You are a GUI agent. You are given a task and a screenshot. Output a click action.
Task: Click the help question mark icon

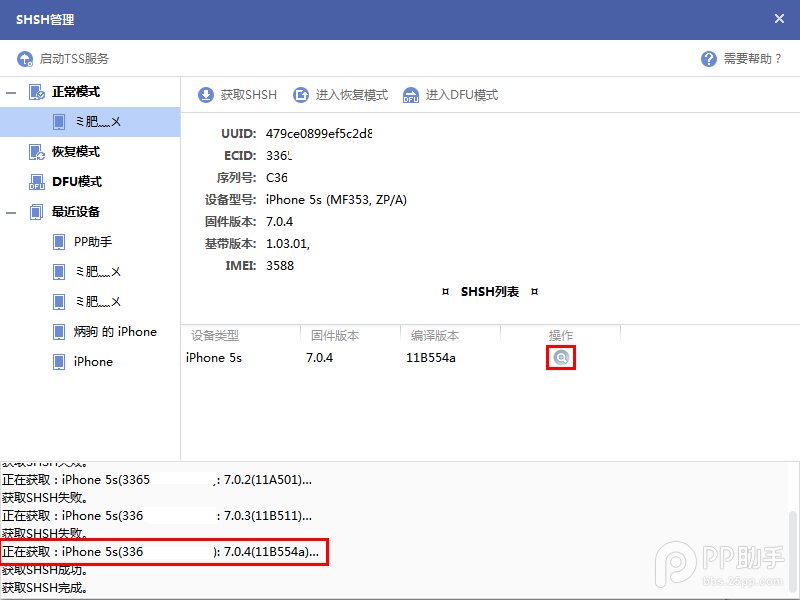coord(709,59)
